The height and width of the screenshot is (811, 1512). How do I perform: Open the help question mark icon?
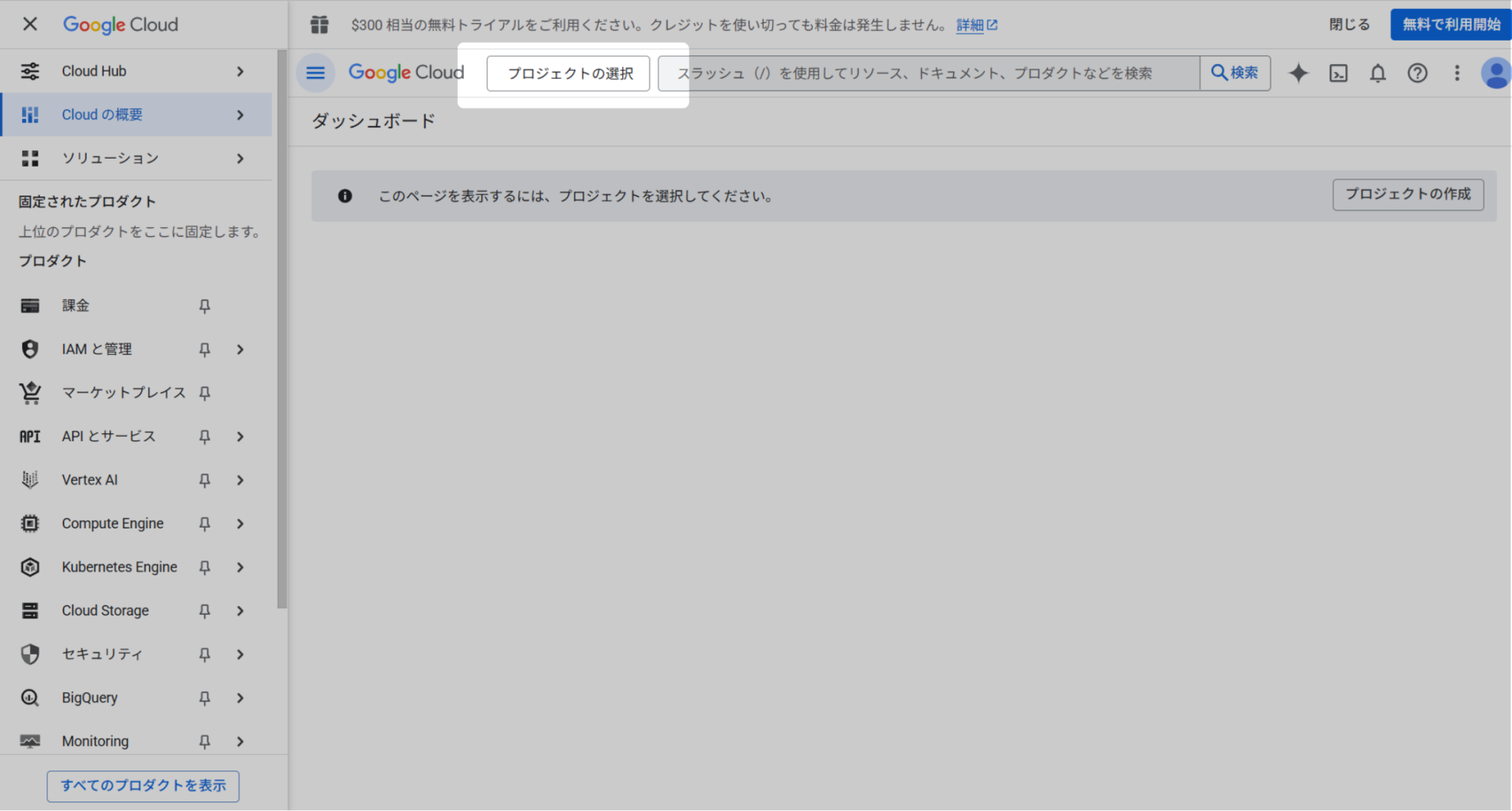[1417, 73]
